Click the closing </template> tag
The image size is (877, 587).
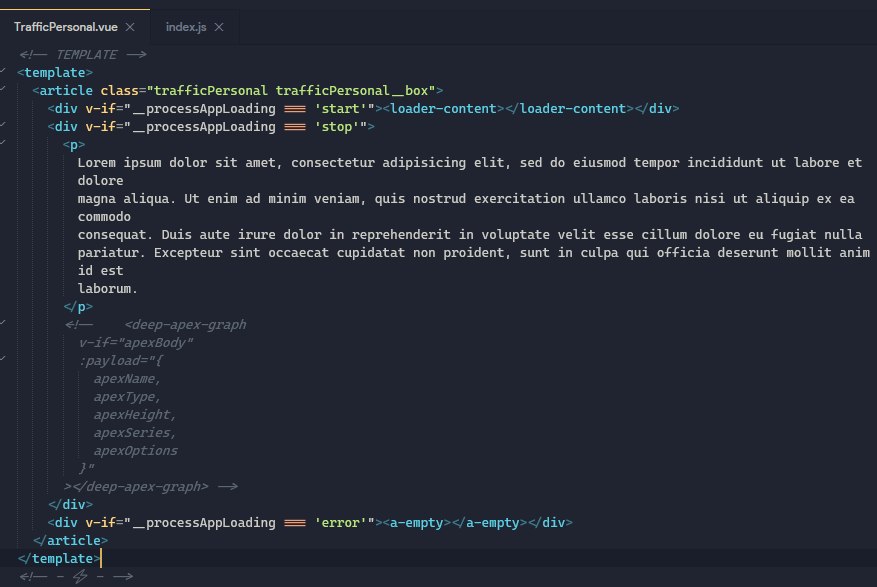point(59,558)
